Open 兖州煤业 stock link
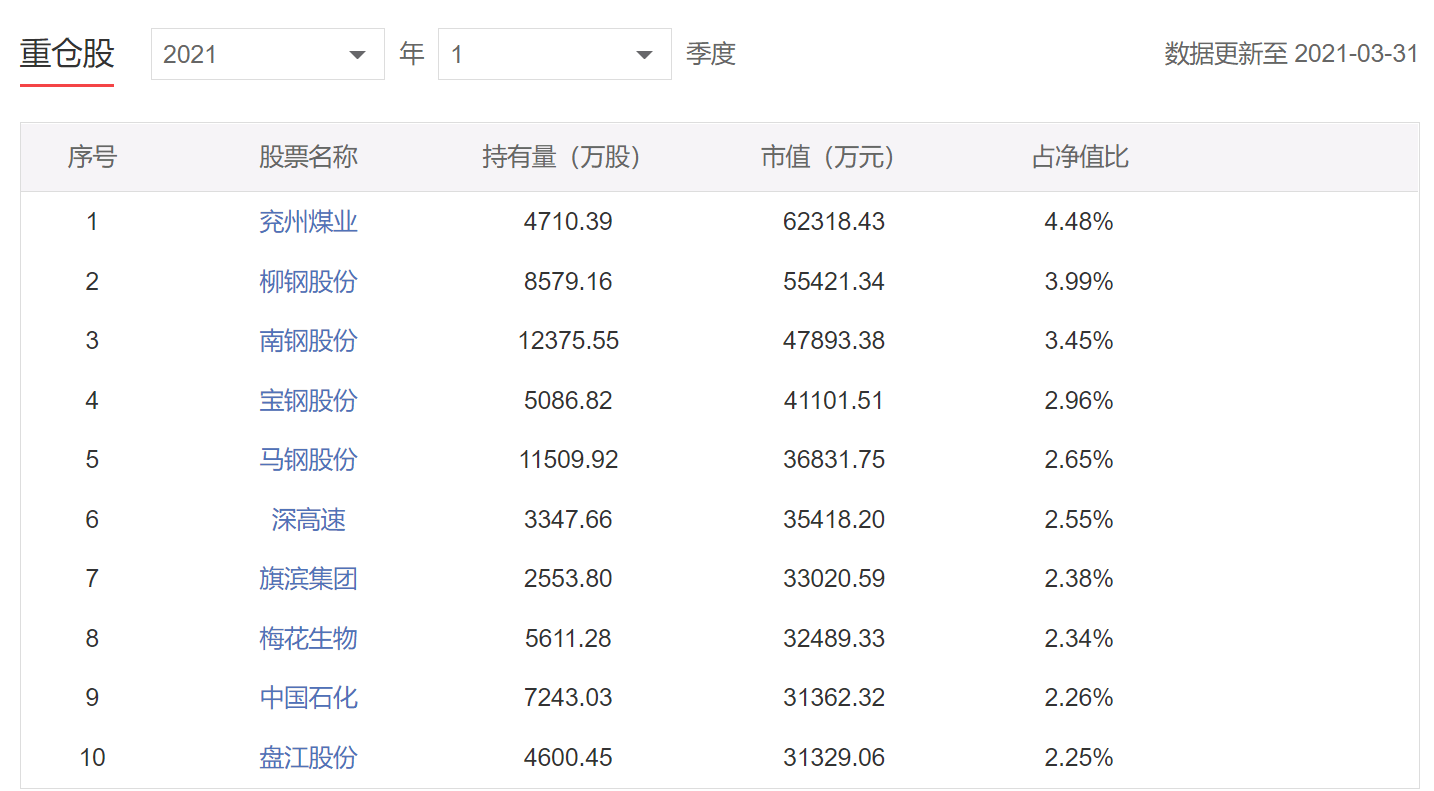This screenshot has height=791, width=1434. tap(308, 222)
